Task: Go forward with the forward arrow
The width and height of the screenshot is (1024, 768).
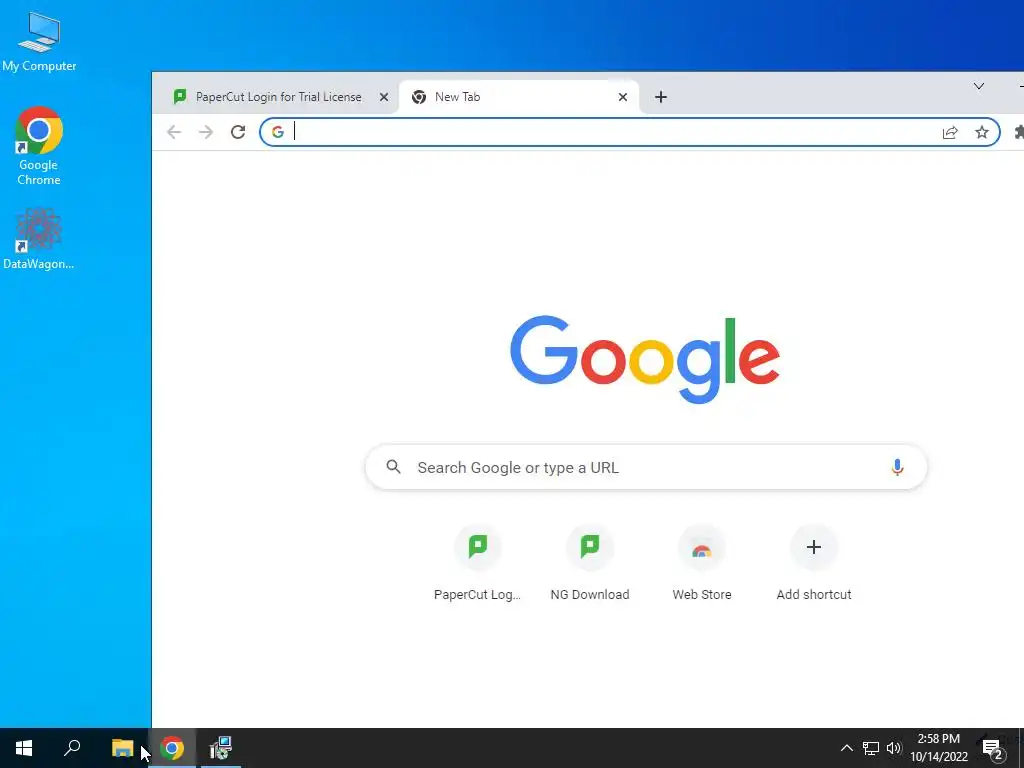Action: tap(206, 132)
